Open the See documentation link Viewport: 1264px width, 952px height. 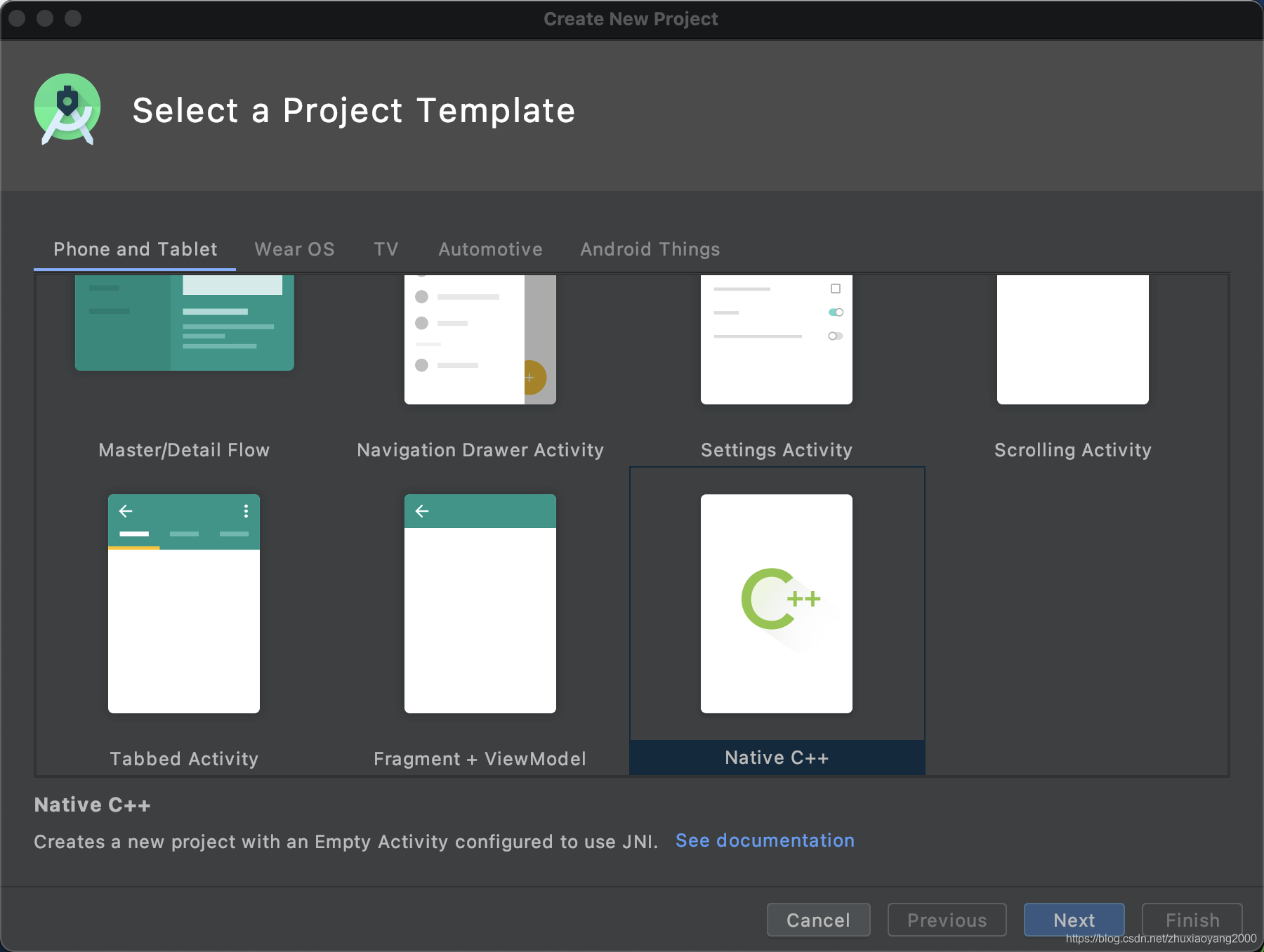point(765,840)
